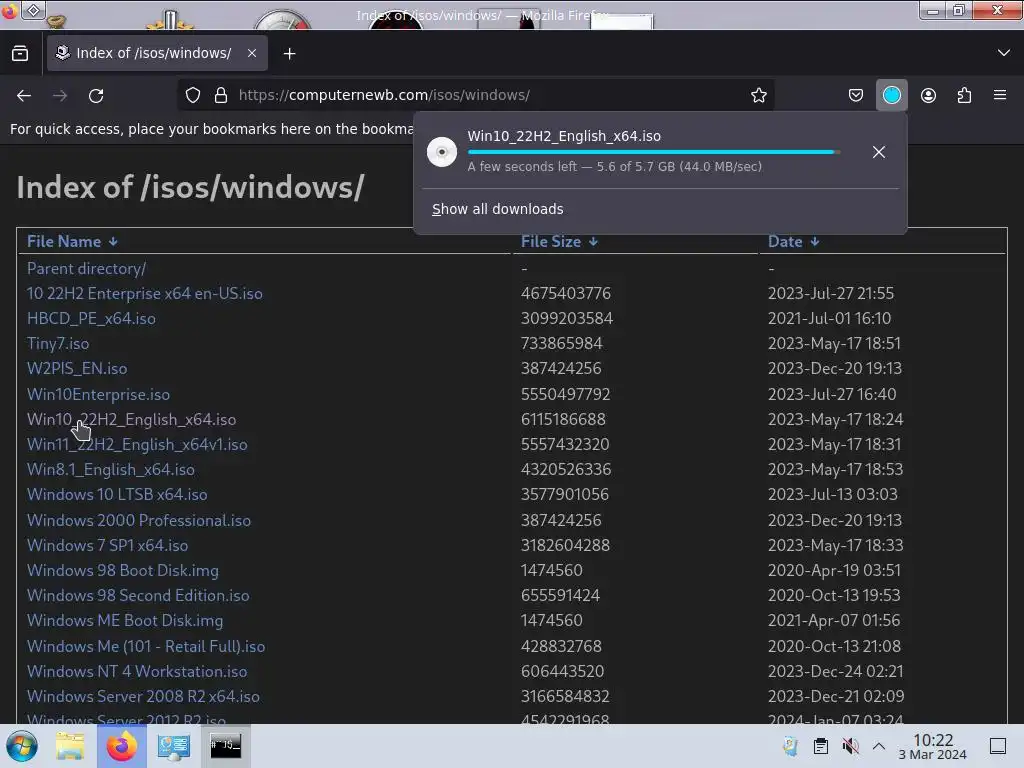Download Windows ME Boot Disk.img

coord(125,620)
